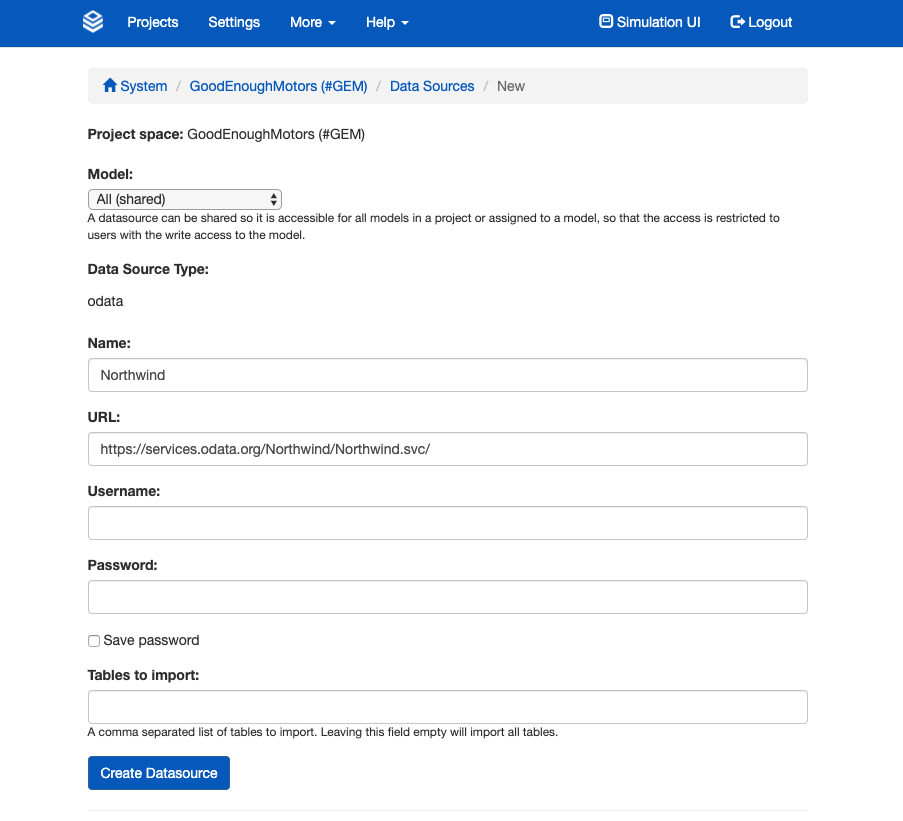Click the Name input field
The height and width of the screenshot is (821, 903).
tap(447, 375)
